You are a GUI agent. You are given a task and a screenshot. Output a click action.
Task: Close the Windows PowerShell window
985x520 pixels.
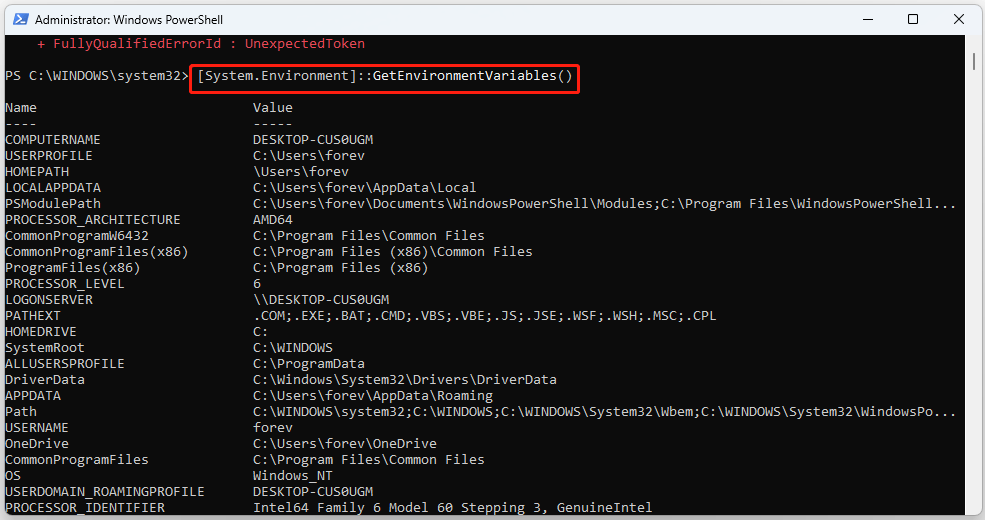[x=959, y=19]
